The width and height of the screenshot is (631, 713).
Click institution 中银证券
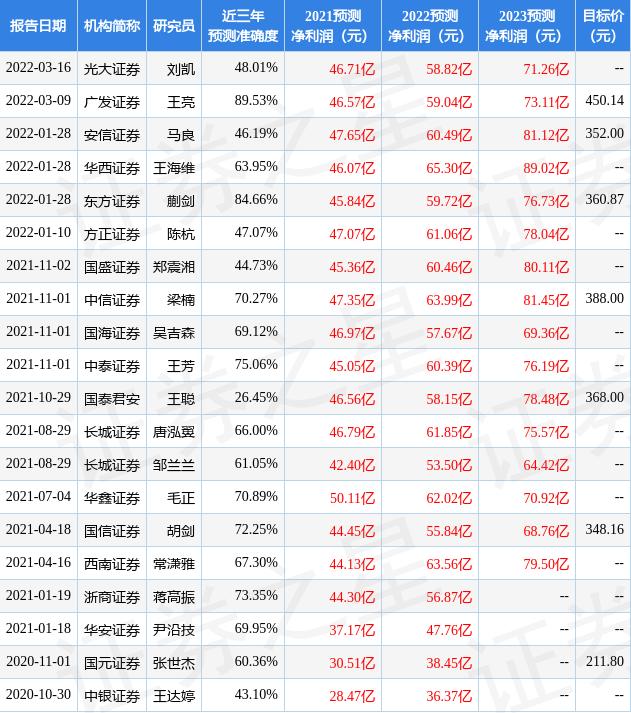point(112,696)
